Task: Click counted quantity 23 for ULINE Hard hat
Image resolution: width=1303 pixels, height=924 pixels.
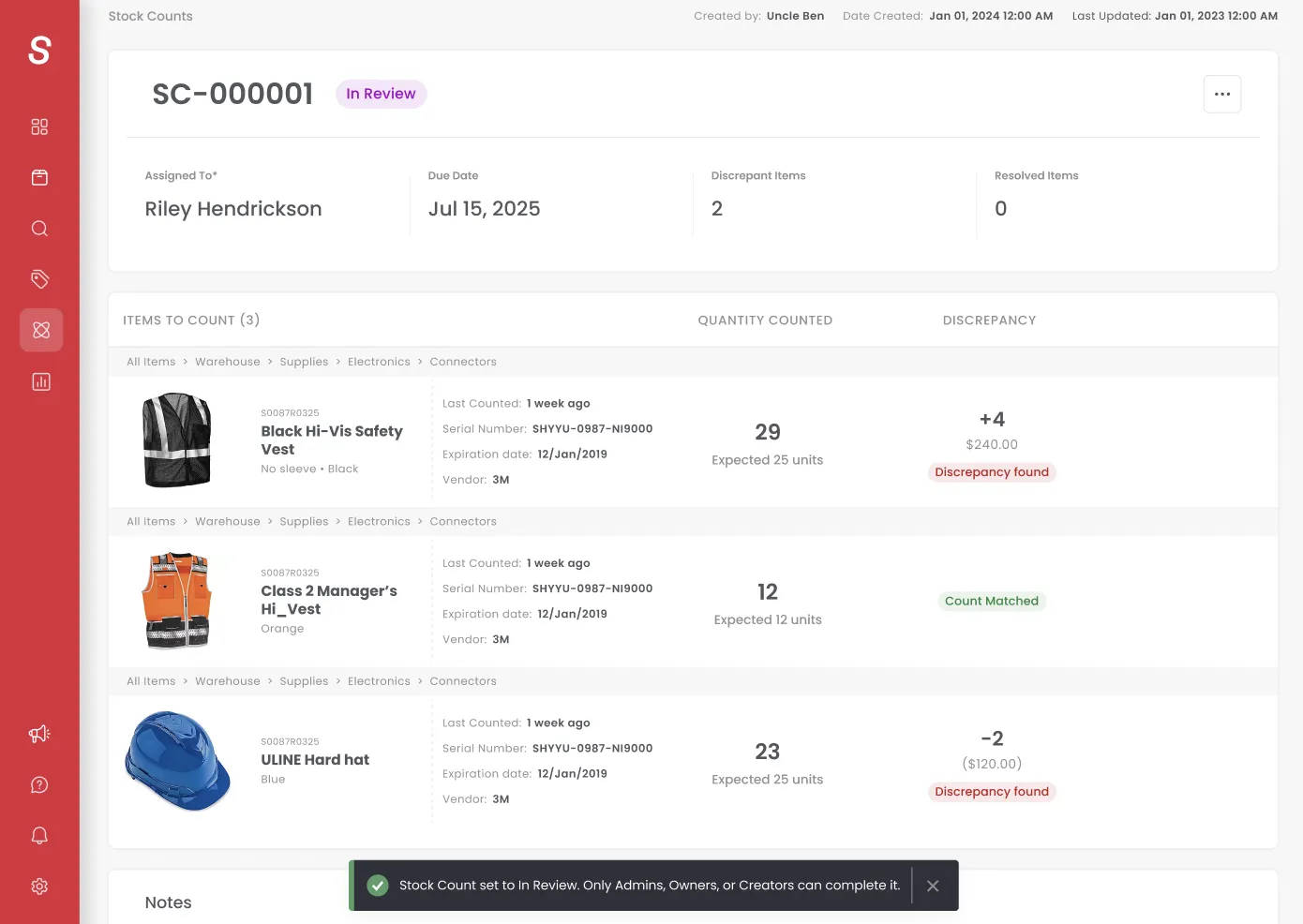Action: [768, 752]
